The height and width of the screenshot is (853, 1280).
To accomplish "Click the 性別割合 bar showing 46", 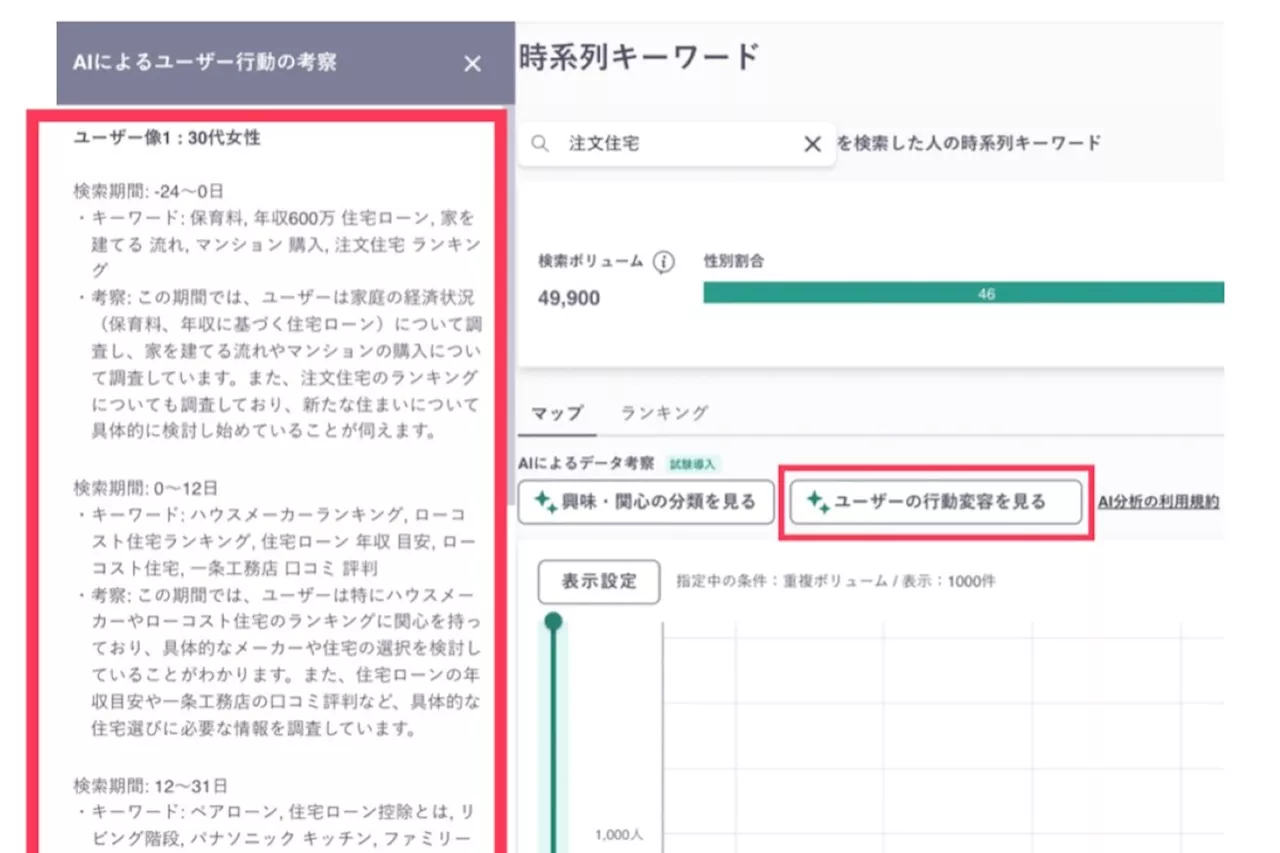I will (x=963, y=293).
